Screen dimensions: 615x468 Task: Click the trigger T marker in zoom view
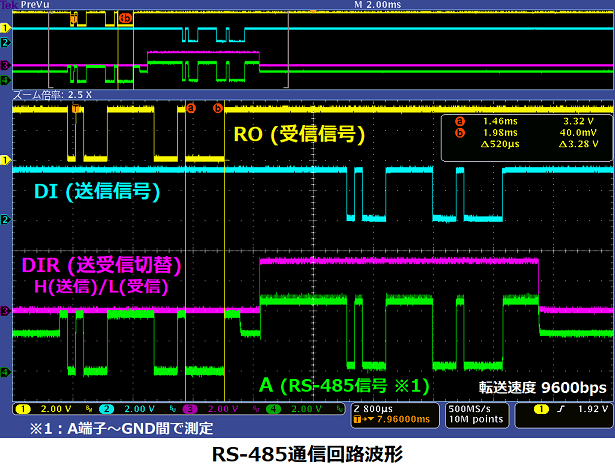76,109
